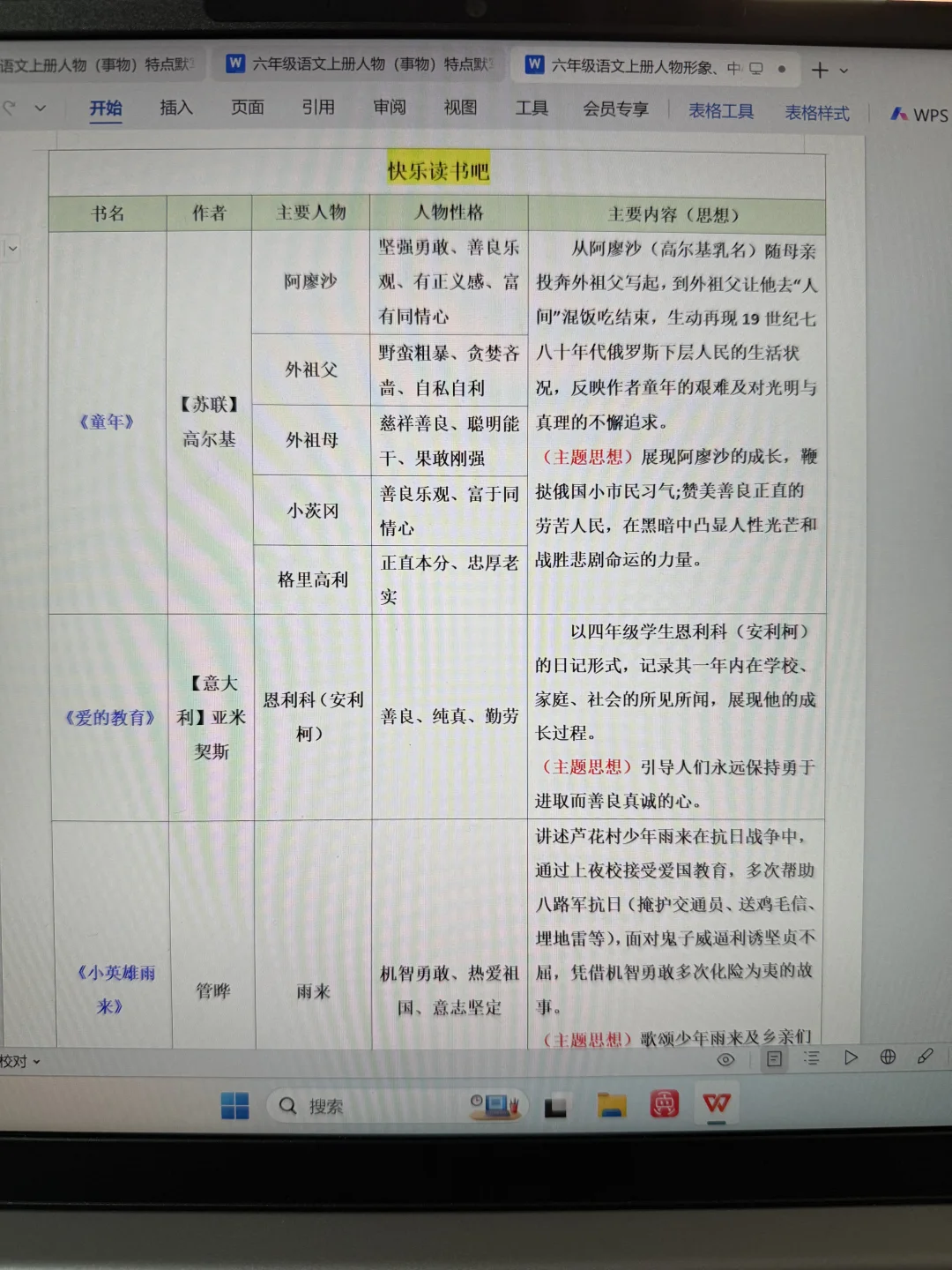The height and width of the screenshot is (1270, 952).
Task: Open the 开始 ribbon tab
Action: coord(106,108)
